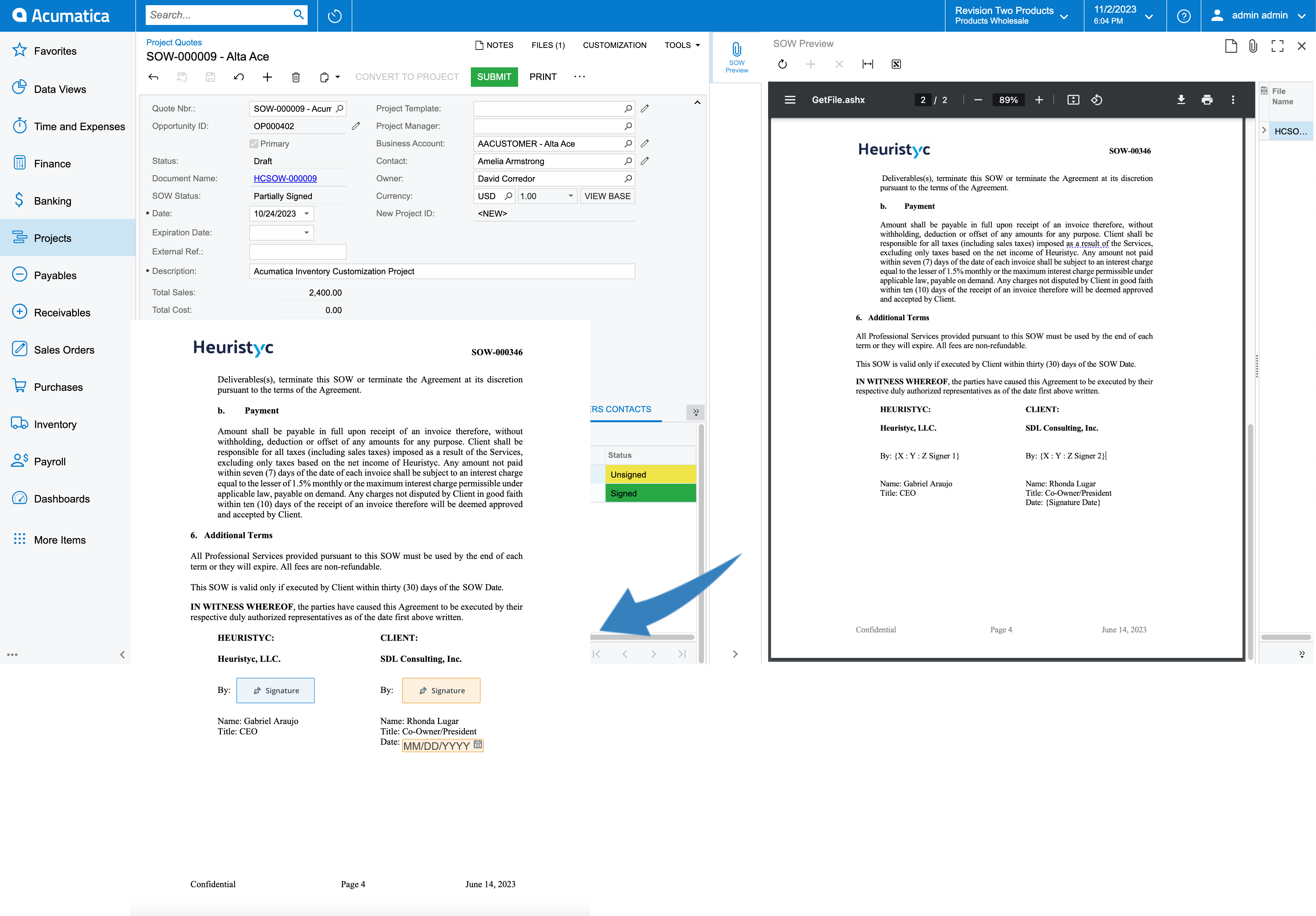Download the PDF from the viewer
Screen dimensions: 1316x916
tap(1181, 100)
